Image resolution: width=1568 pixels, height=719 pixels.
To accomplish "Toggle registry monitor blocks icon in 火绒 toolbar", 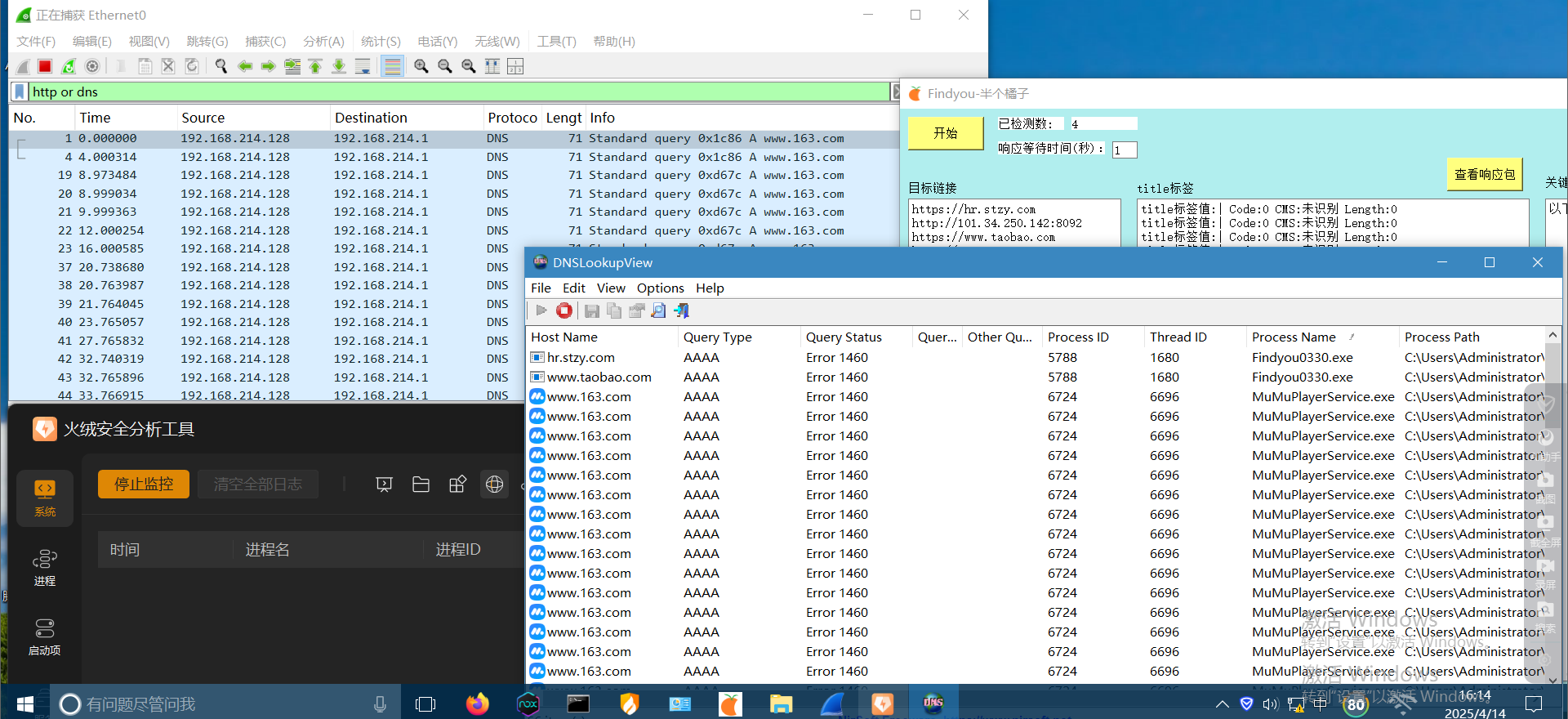I will [x=457, y=485].
